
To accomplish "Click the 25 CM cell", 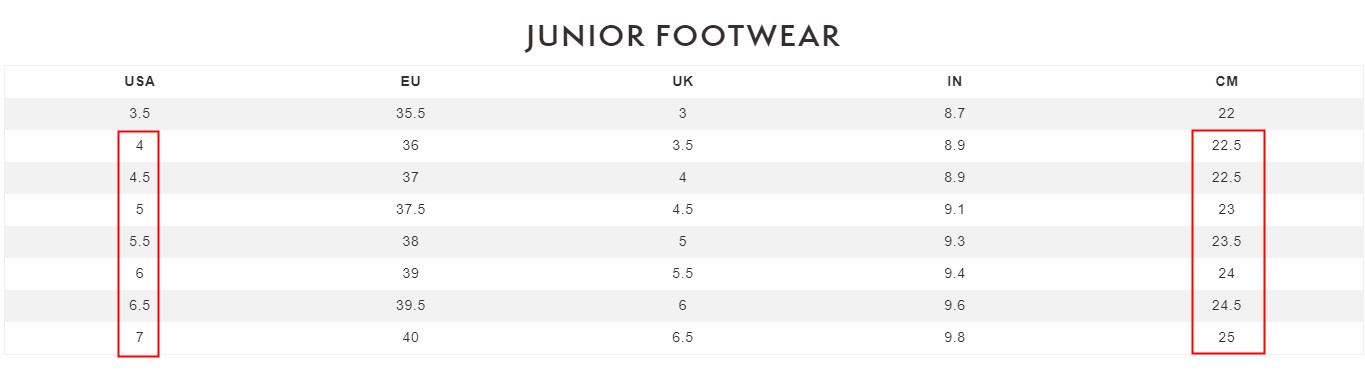I will pos(1227,337).
